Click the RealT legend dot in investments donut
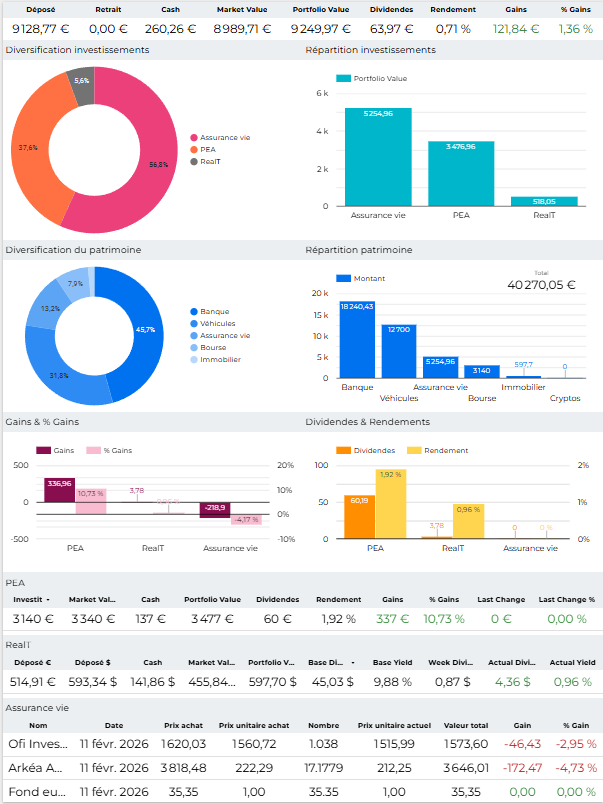The width and height of the screenshot is (603, 804). pyautogui.click(x=194, y=161)
